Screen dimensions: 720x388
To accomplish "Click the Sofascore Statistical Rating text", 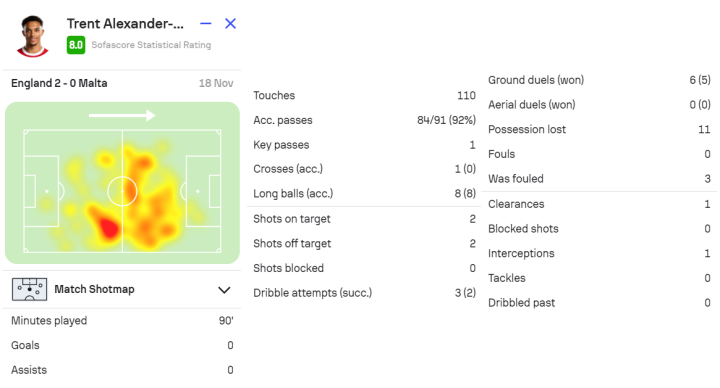I will coord(151,45).
